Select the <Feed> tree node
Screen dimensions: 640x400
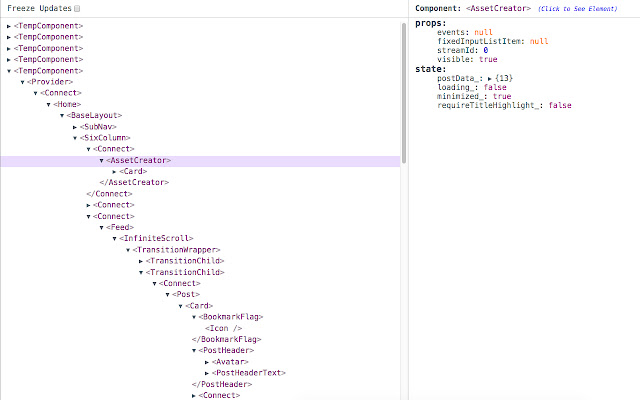pyautogui.click(x=120, y=227)
